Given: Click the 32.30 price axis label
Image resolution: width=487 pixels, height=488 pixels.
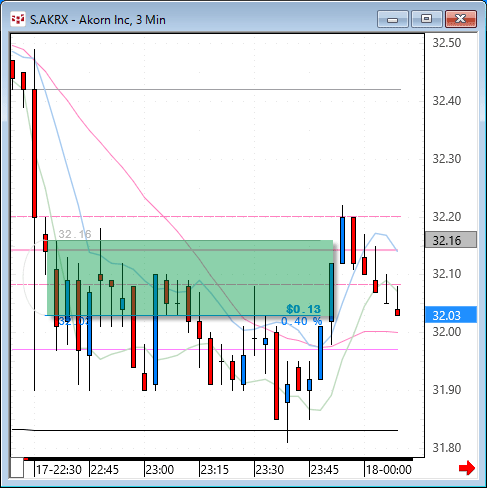Looking at the screenshot, I should click(x=447, y=159).
